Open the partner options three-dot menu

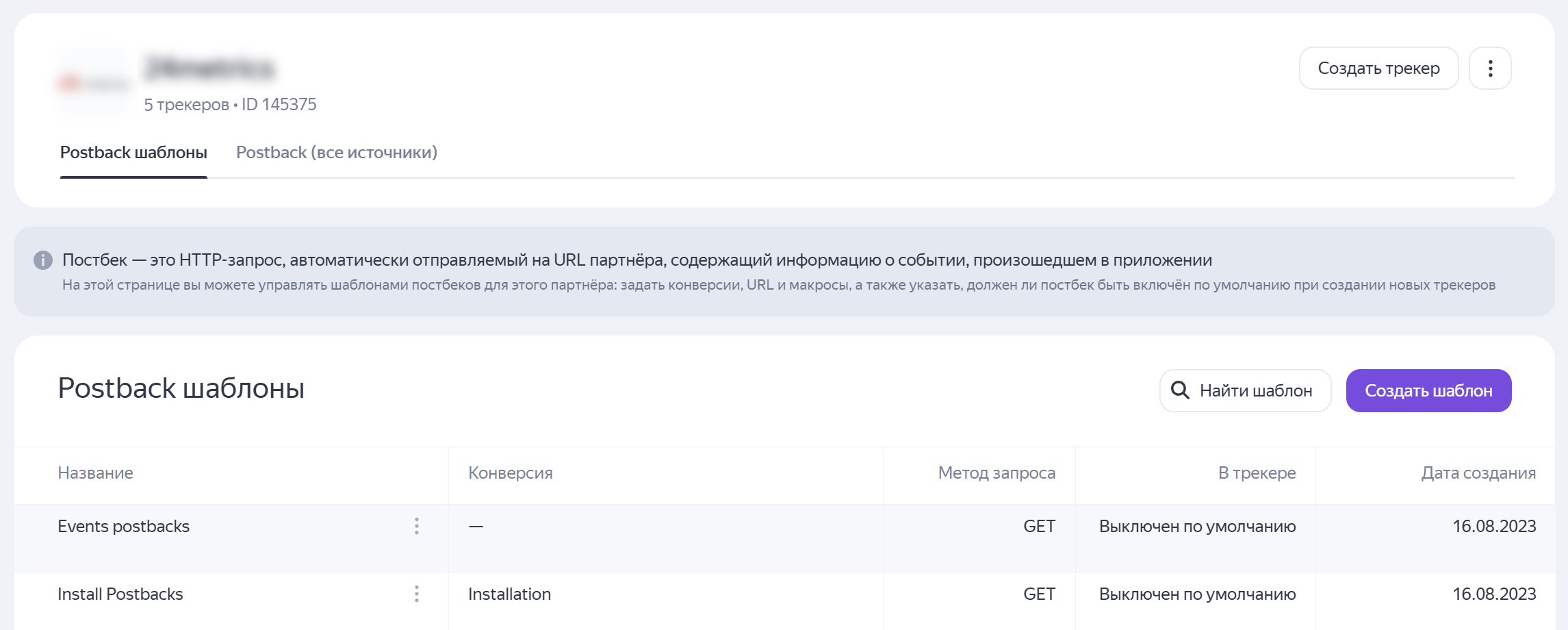(x=1490, y=68)
